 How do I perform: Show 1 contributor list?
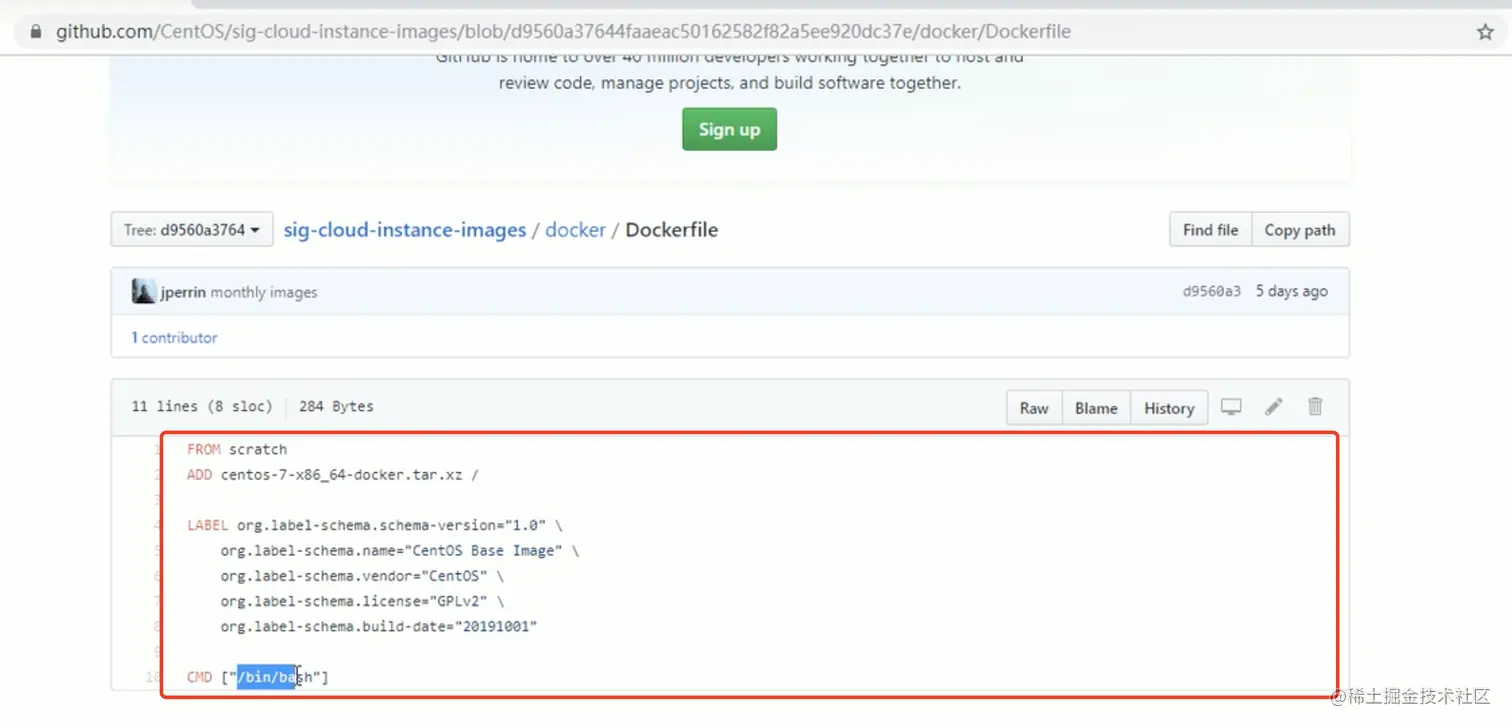pos(174,338)
